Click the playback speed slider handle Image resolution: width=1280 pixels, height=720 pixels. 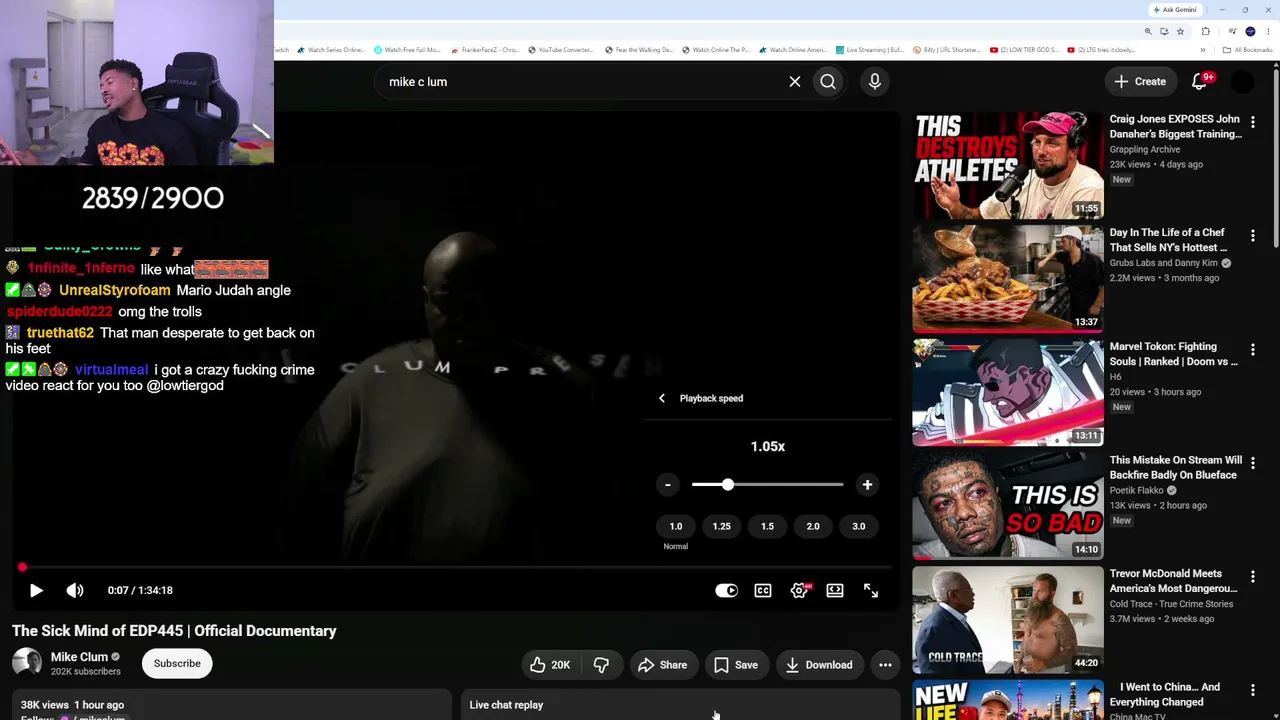pos(727,485)
